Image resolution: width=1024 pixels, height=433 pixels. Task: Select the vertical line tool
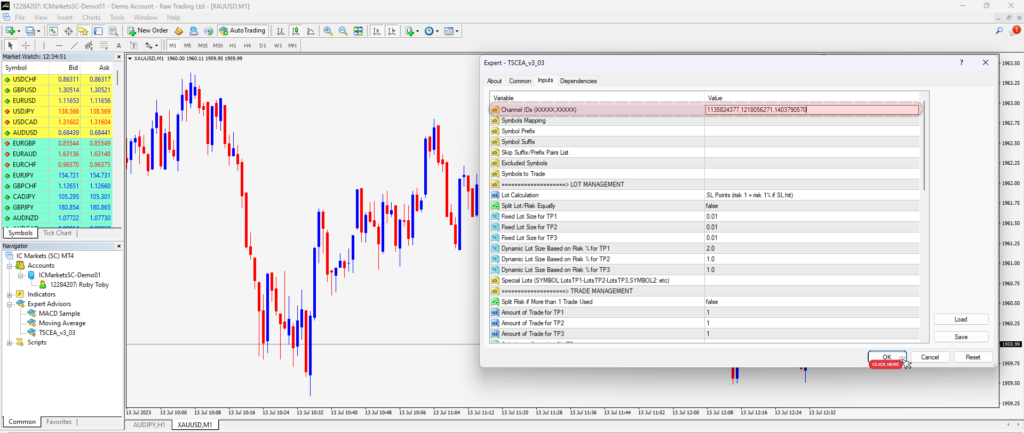[44, 45]
